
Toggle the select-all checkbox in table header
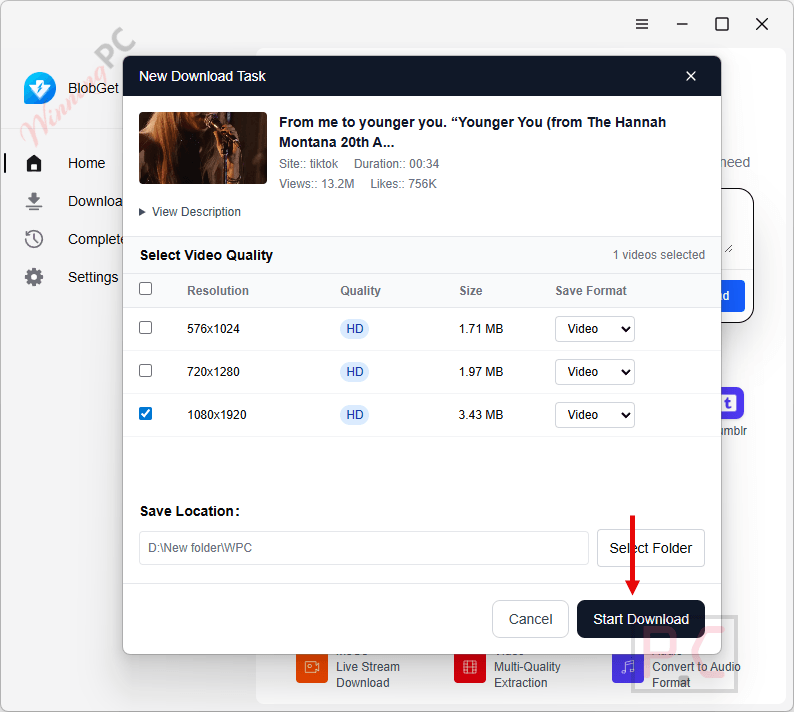click(145, 289)
